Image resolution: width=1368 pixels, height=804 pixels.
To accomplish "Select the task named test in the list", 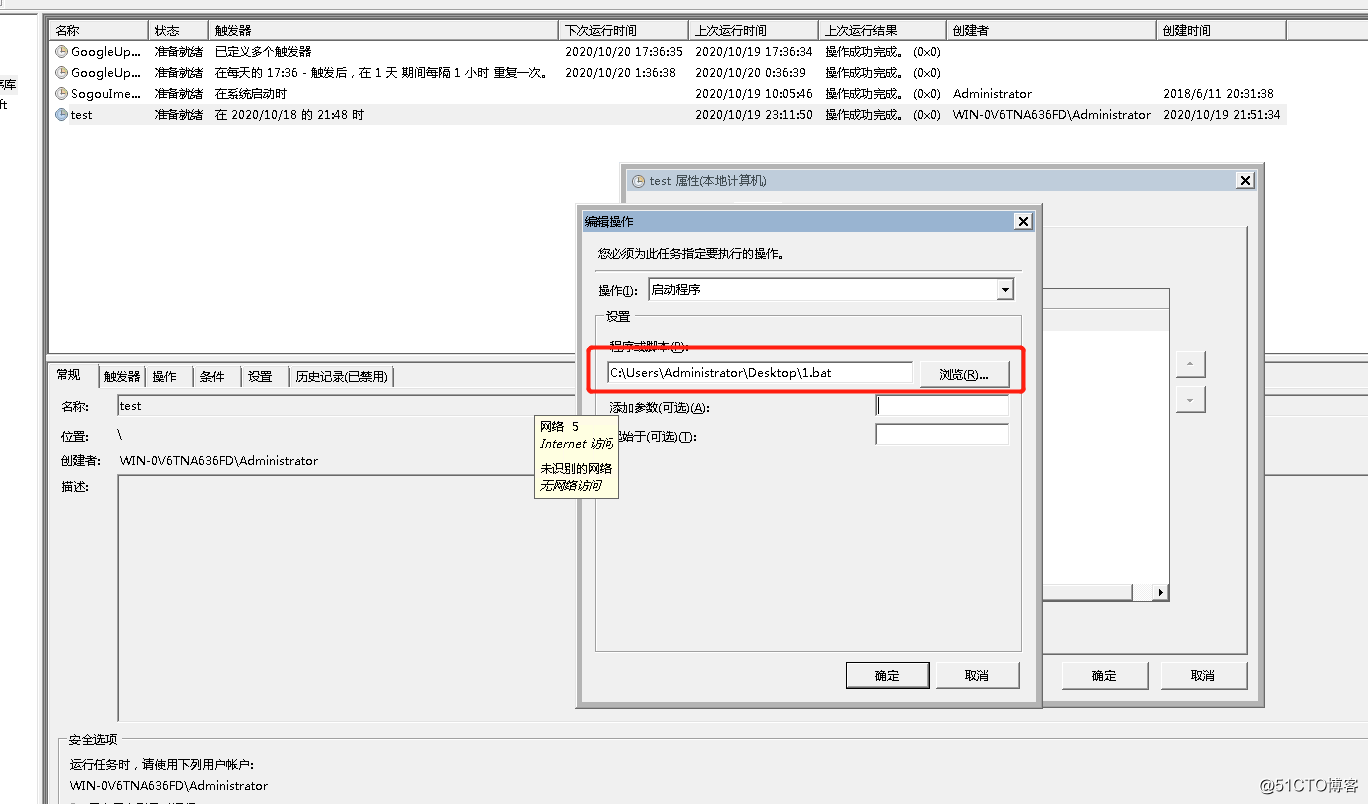I will point(82,115).
